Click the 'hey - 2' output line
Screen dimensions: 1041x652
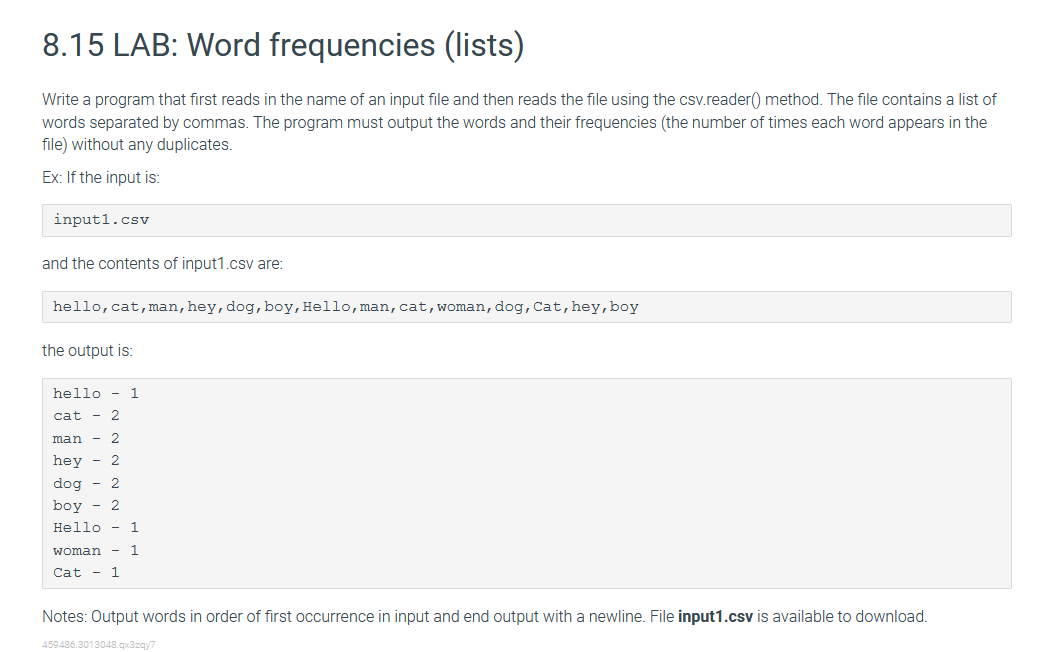(x=86, y=461)
